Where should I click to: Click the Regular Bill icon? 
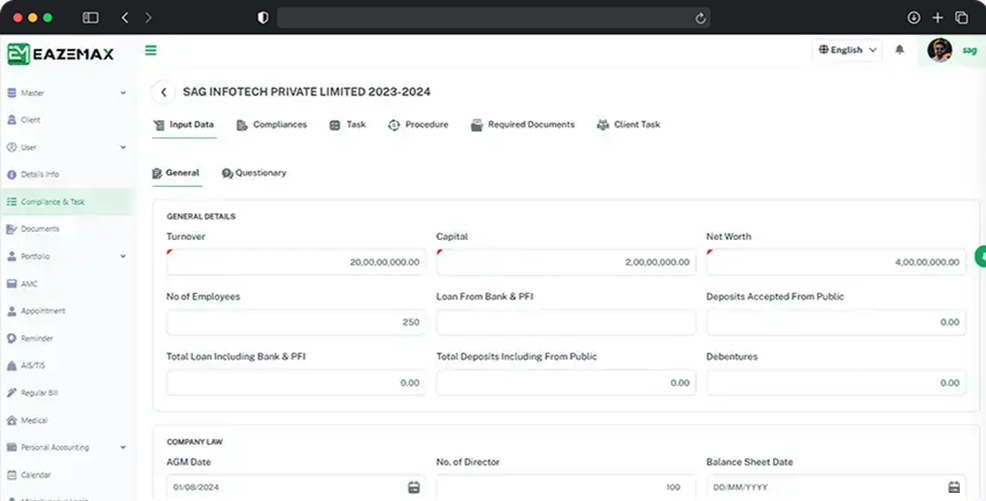pyautogui.click(x=11, y=393)
